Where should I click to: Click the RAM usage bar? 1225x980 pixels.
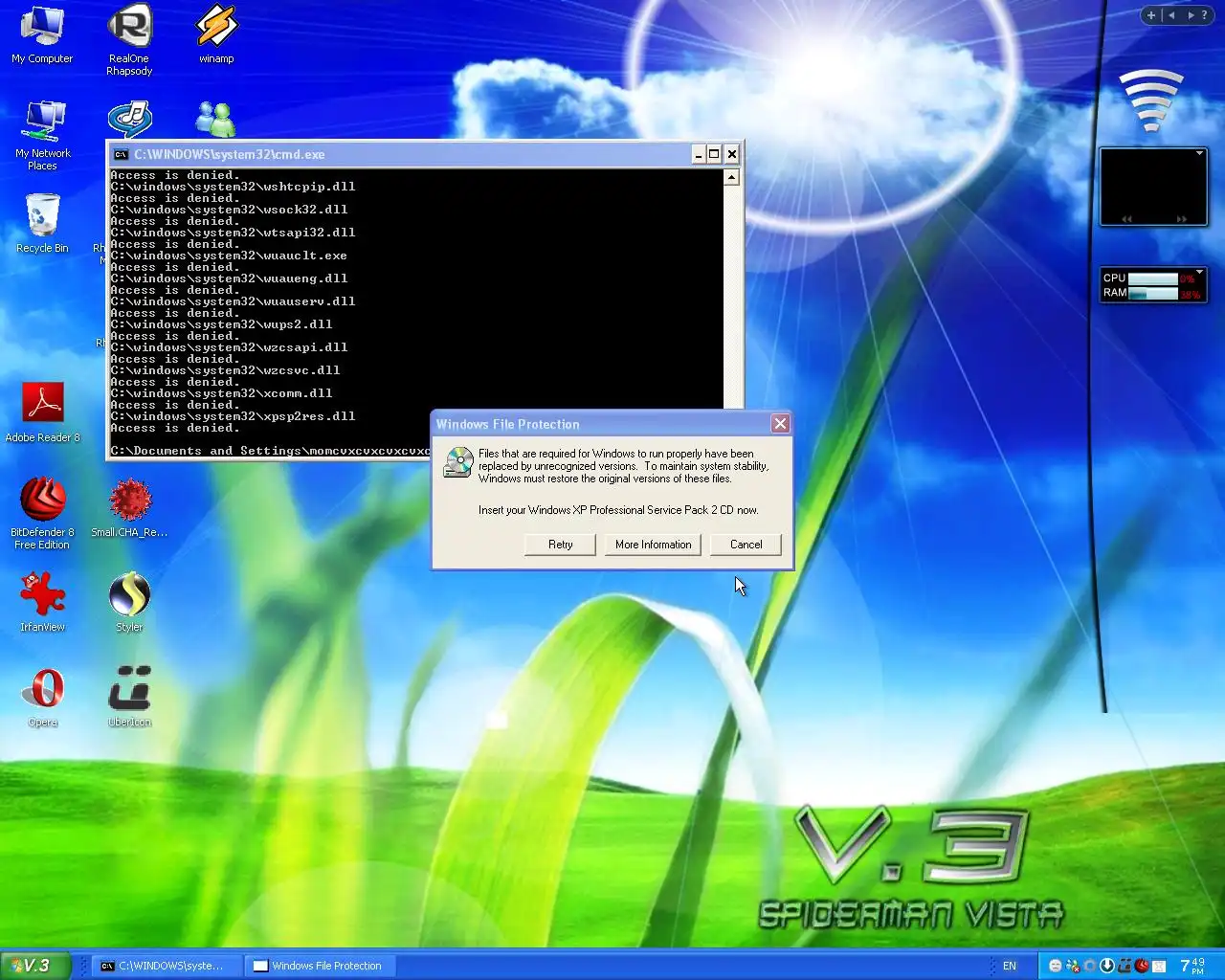click(x=1153, y=294)
